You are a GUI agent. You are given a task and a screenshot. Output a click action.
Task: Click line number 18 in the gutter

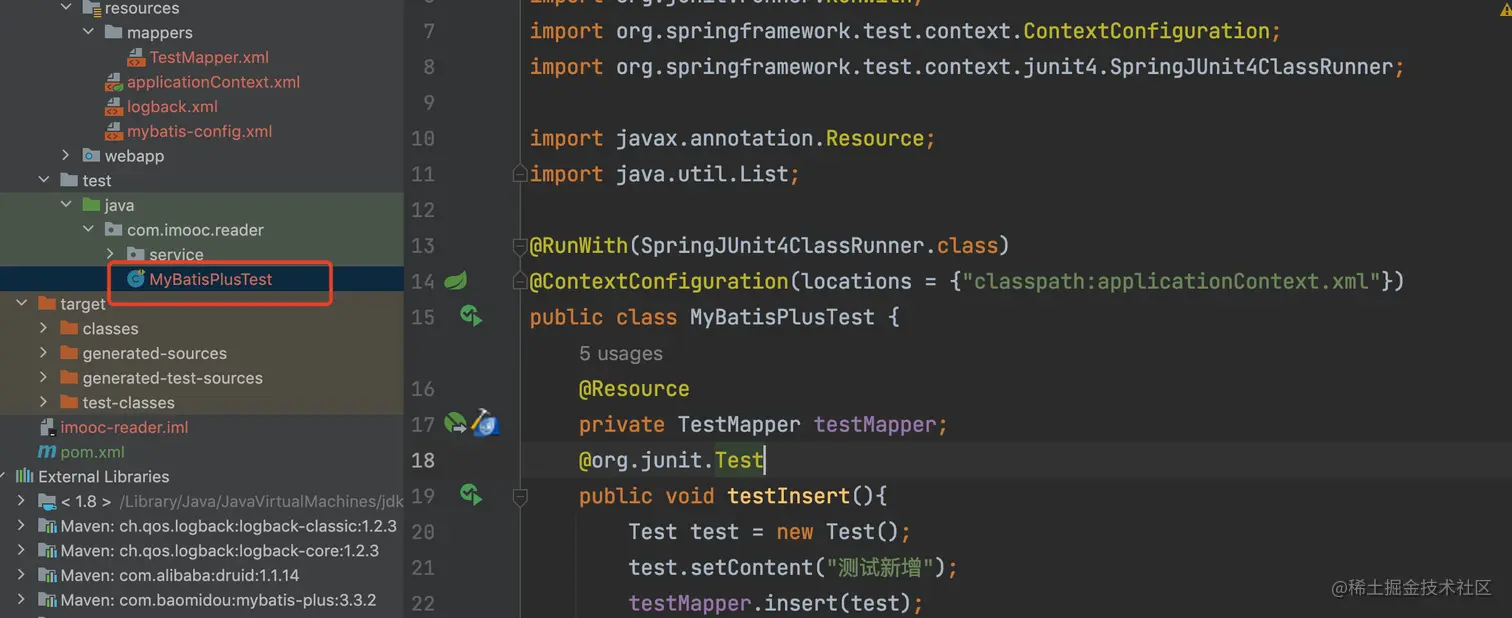click(x=423, y=460)
